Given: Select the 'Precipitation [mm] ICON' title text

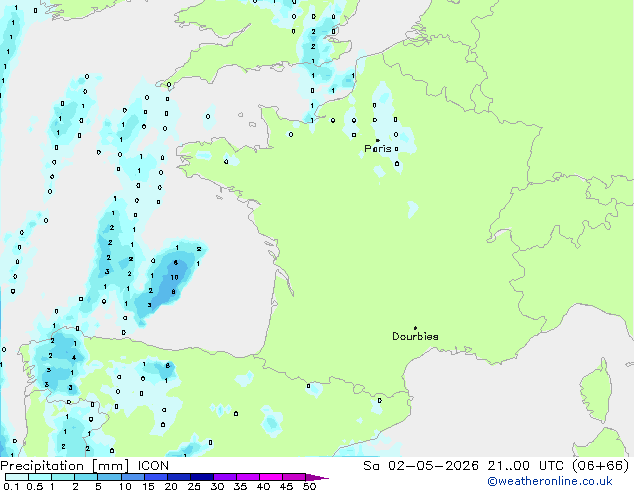Looking at the screenshot, I should pos(85,466).
